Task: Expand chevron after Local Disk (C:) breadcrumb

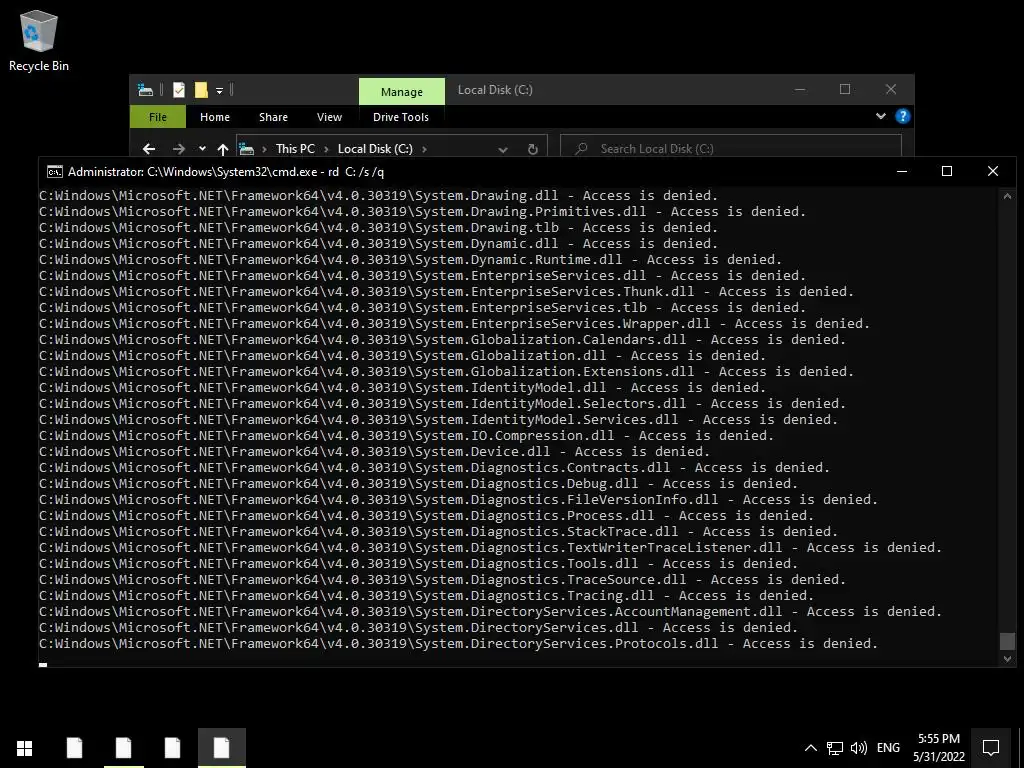Action: (424, 149)
